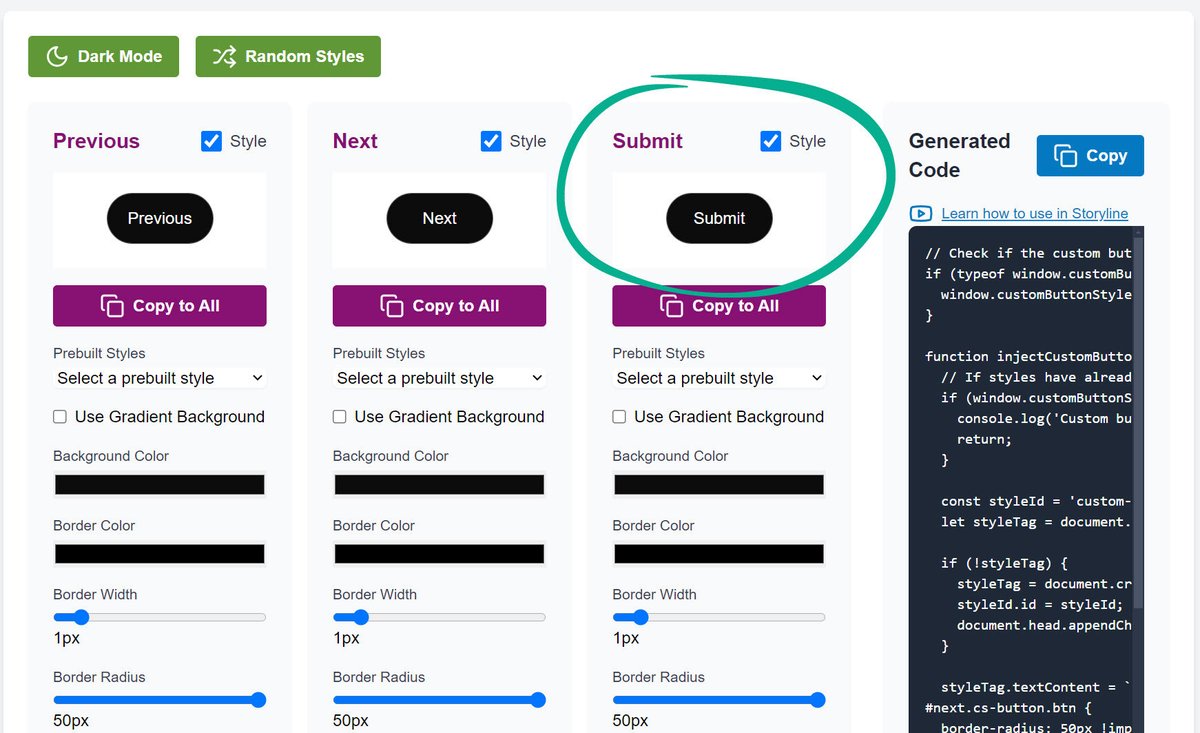Open the Prebuilt Styles dropdown for Previous

point(159,378)
